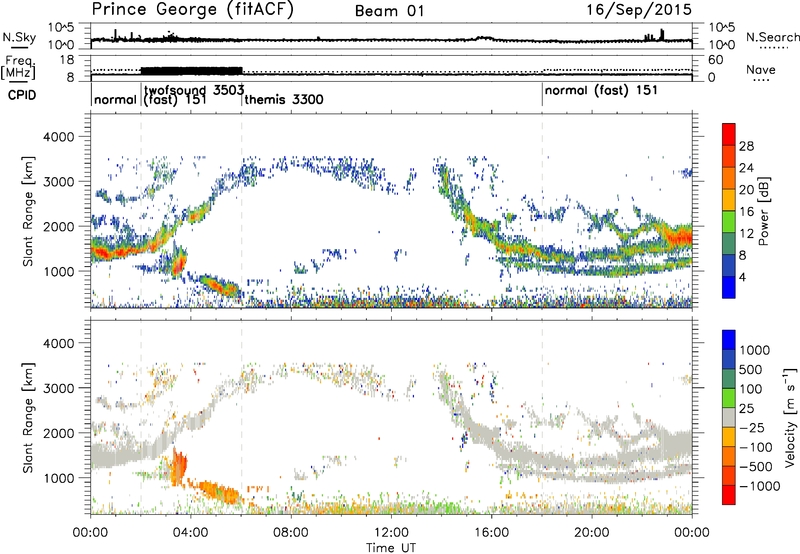Click the gray segment of Velocity colorbar
800x554 pixels.
pyautogui.click(x=729, y=418)
